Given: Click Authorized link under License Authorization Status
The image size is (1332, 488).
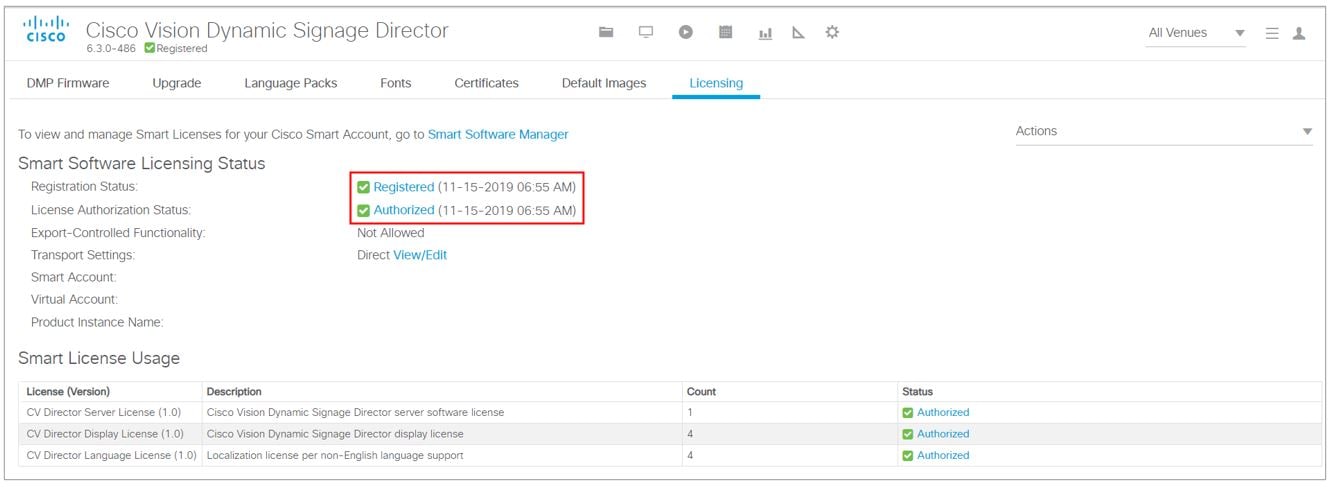Looking at the screenshot, I should pos(404,210).
